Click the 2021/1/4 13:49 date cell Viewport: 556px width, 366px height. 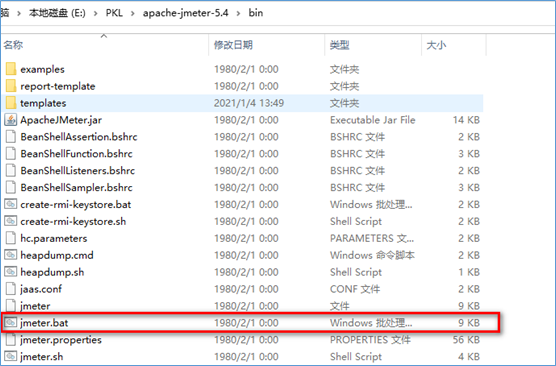click(249, 103)
